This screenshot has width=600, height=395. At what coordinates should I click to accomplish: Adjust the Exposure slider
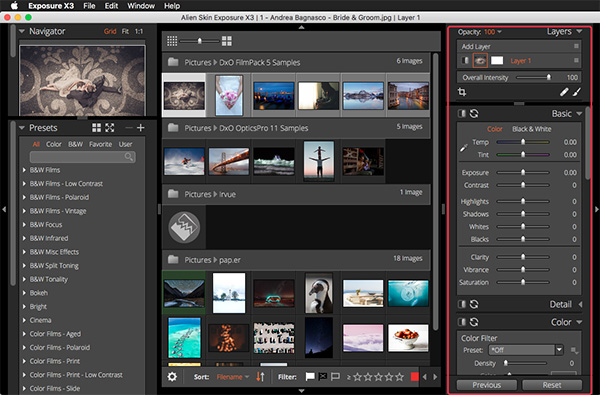pos(523,173)
